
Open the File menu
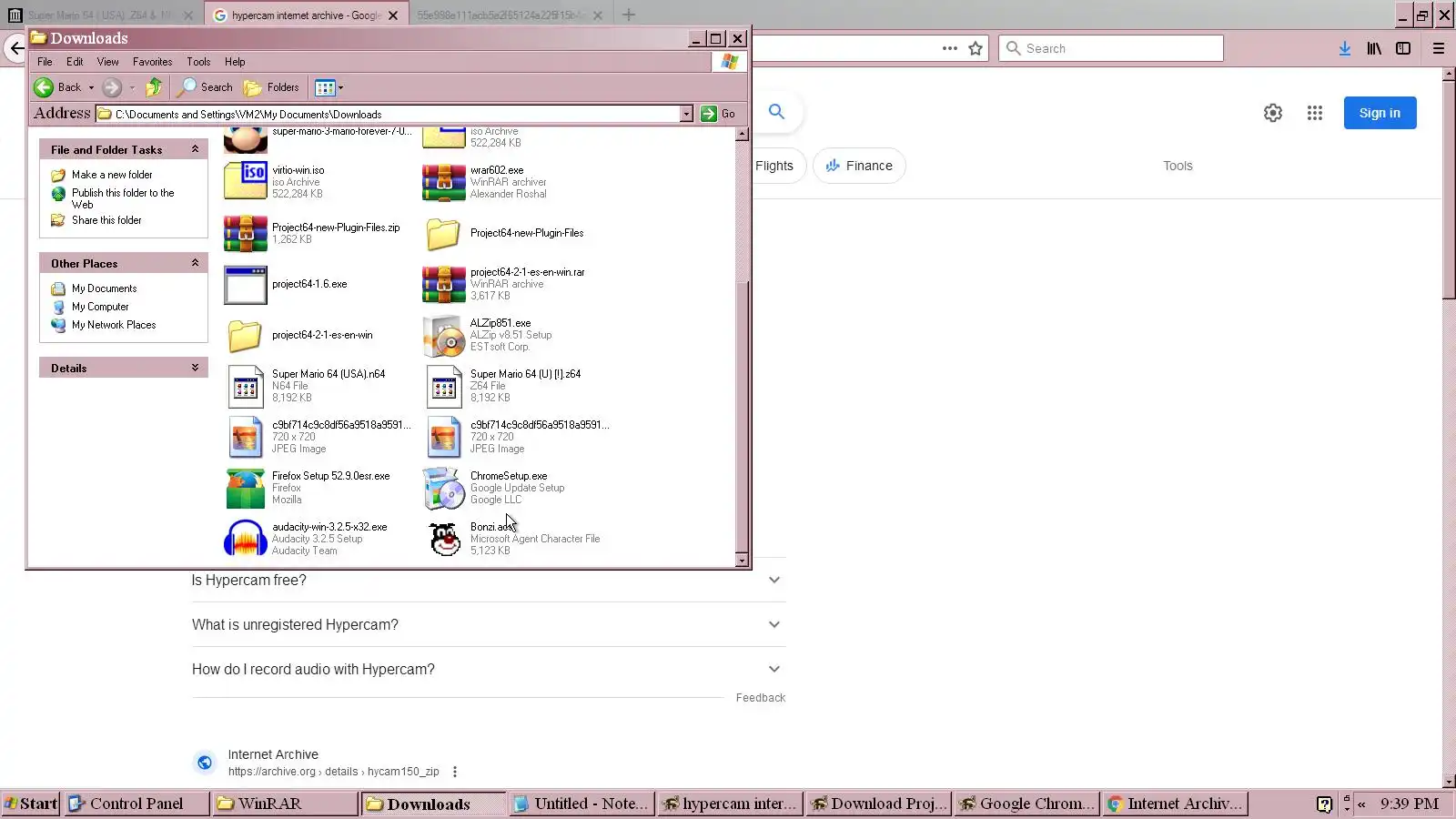45,62
